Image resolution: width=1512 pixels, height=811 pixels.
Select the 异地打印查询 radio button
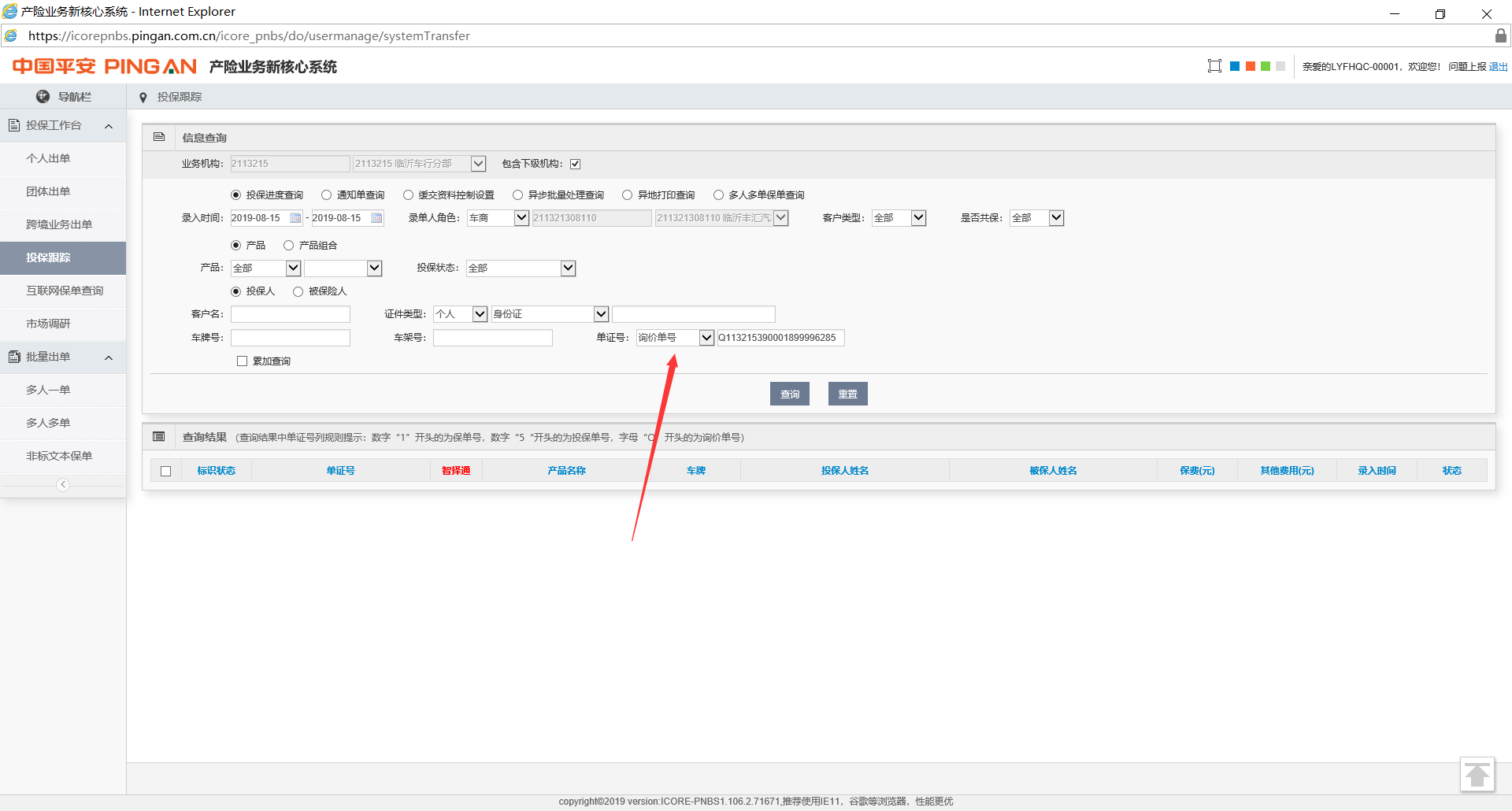627,195
